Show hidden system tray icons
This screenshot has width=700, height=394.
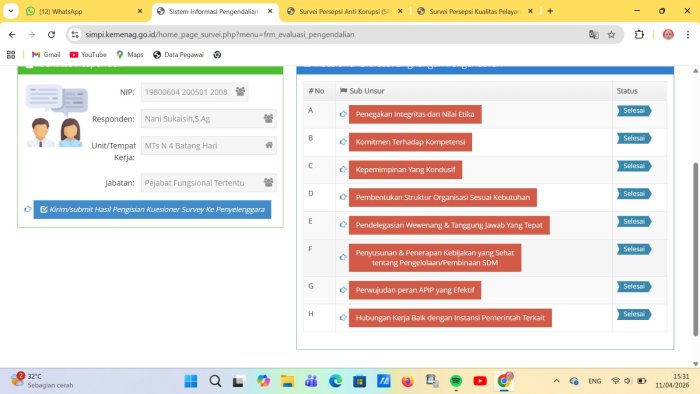[x=556, y=381]
